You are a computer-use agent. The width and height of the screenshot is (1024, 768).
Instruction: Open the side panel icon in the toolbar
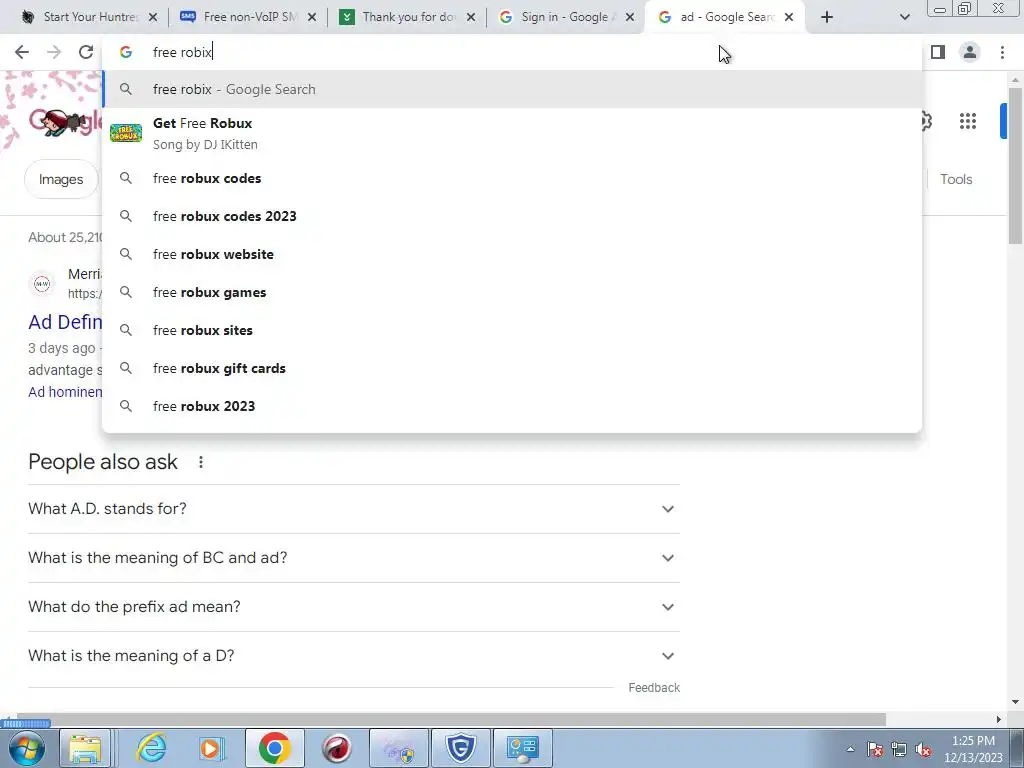click(x=938, y=52)
